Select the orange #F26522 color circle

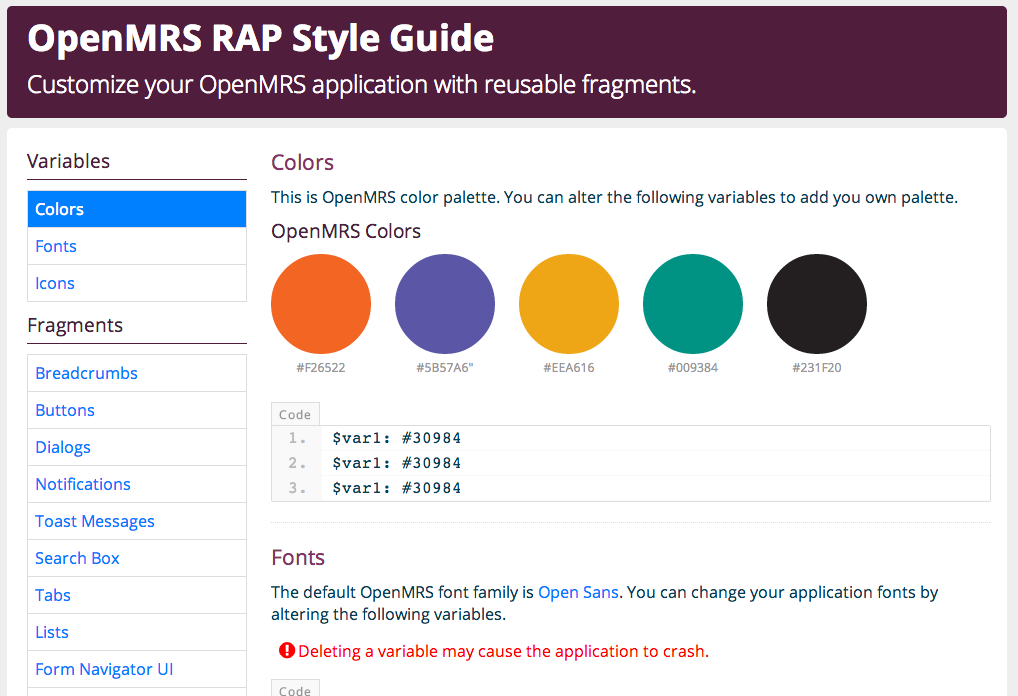(x=321, y=304)
